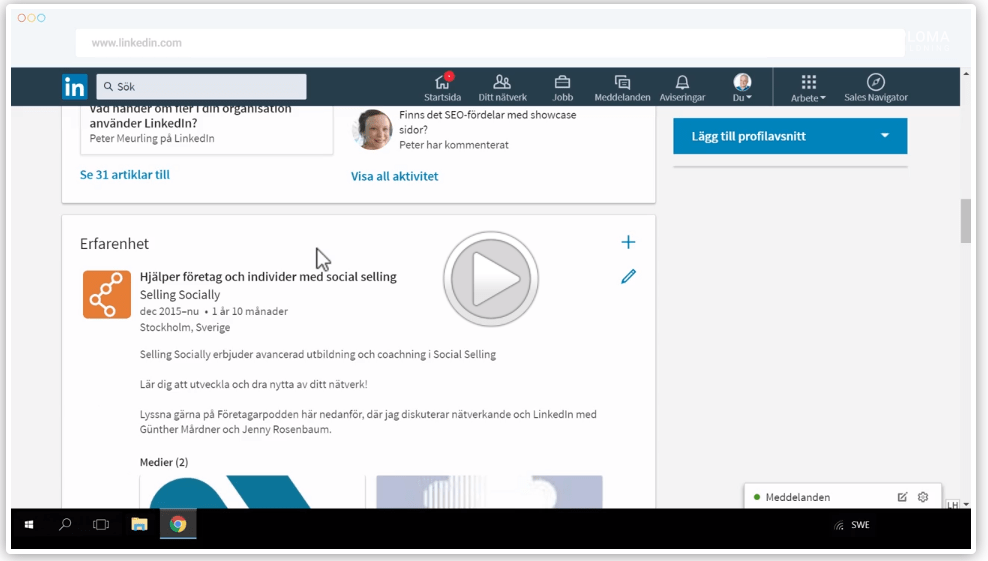
Task: Click Se 31 artiklar till link
Action: tap(125, 175)
